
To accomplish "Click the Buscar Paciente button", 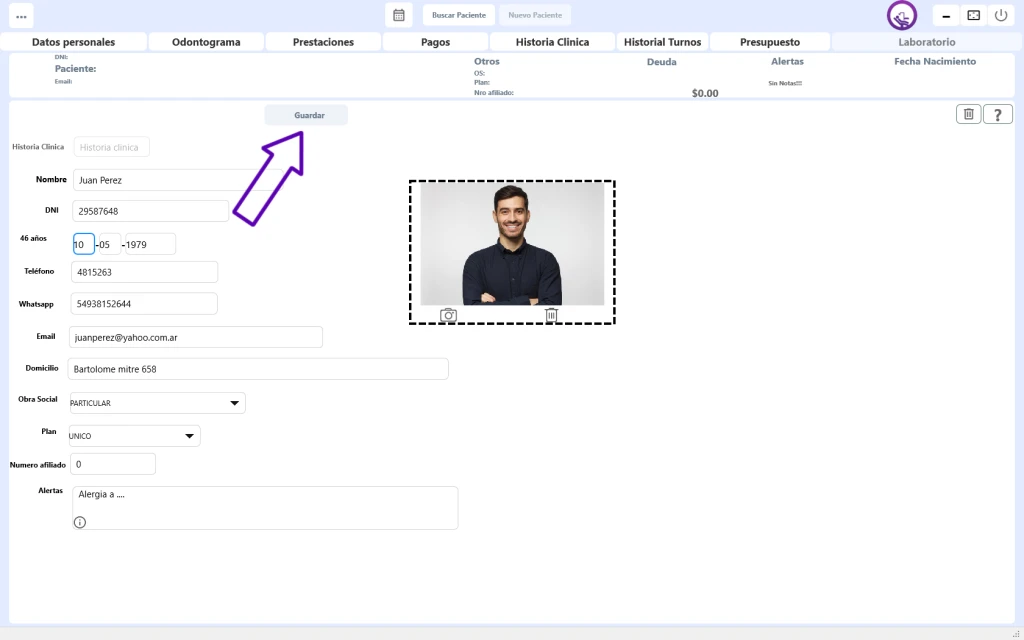I will point(458,15).
